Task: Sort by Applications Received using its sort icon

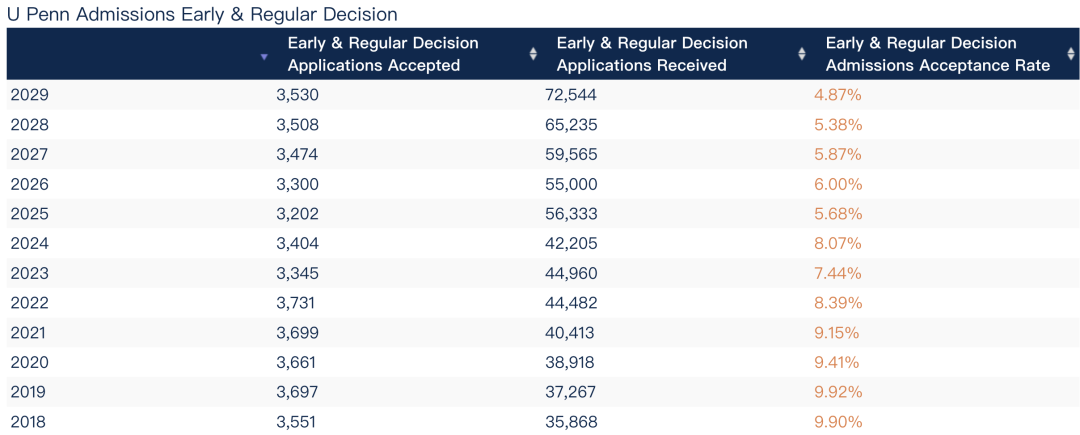Action: (x=802, y=54)
